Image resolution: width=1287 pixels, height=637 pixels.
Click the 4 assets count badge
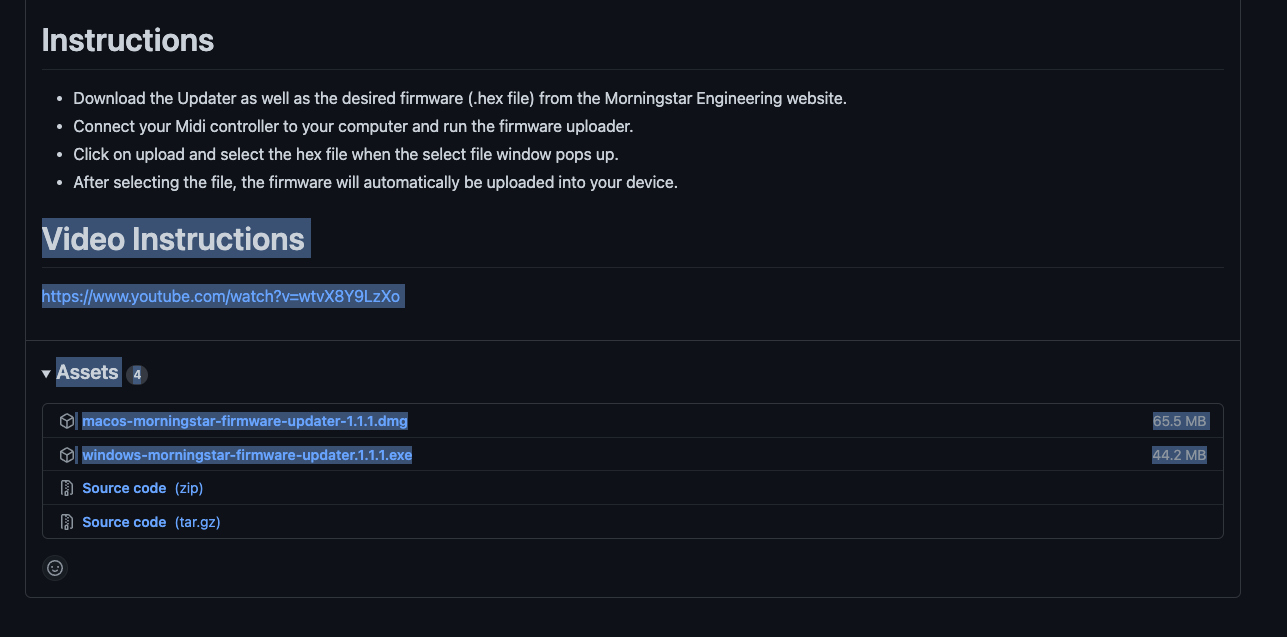point(137,373)
